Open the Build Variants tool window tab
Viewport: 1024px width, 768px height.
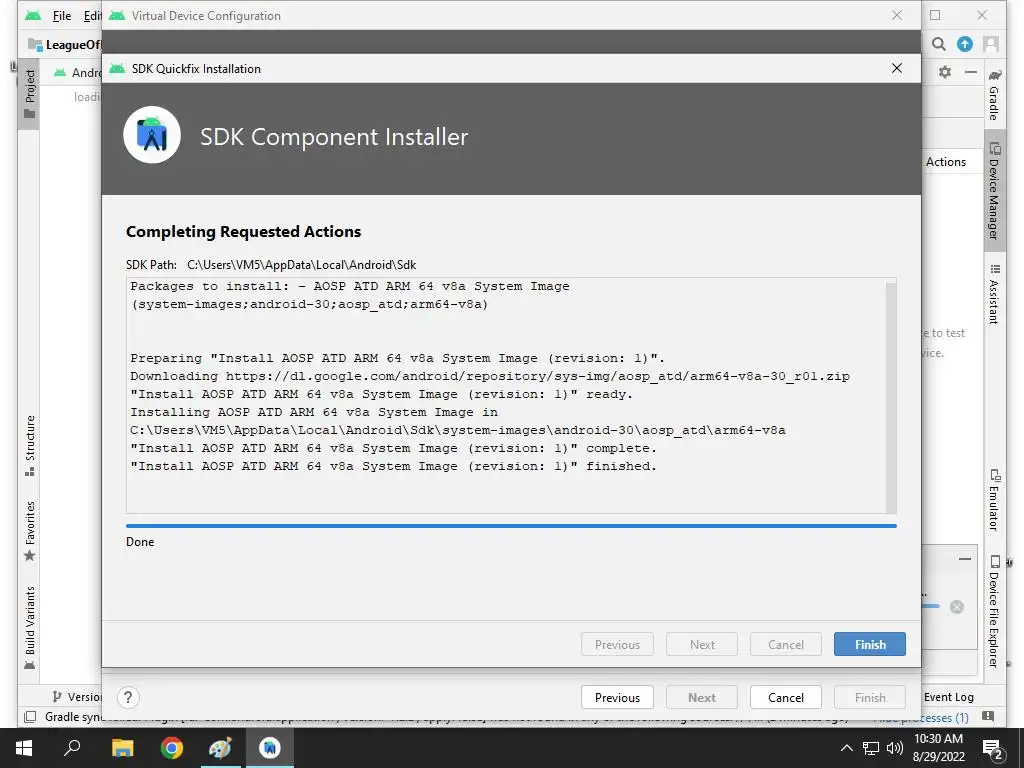pyautogui.click(x=29, y=627)
